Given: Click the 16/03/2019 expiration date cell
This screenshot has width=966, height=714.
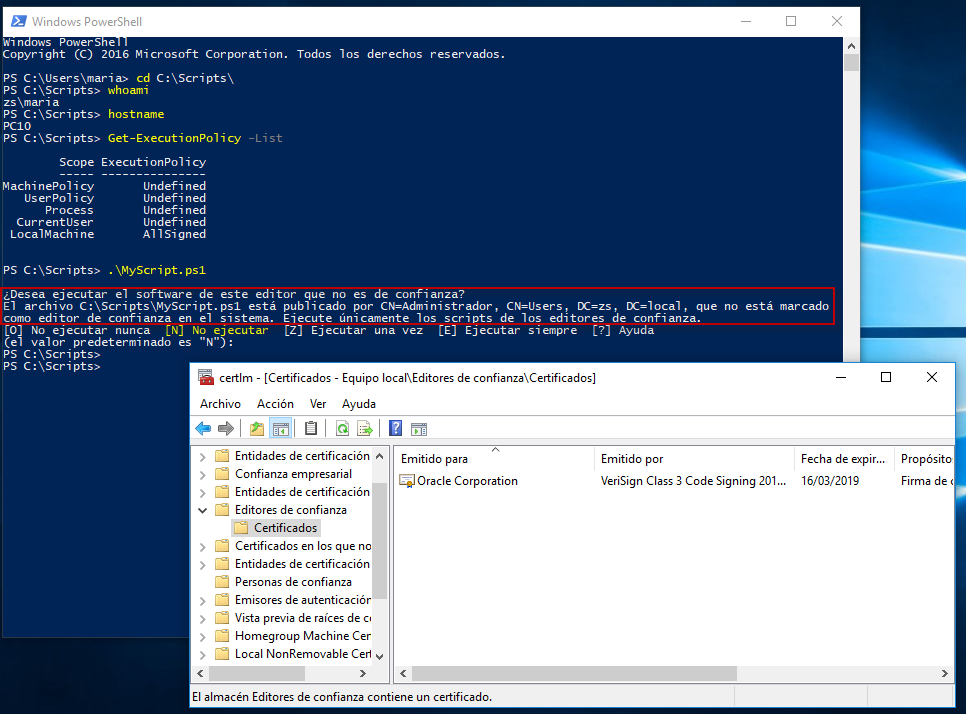Looking at the screenshot, I should (830, 481).
